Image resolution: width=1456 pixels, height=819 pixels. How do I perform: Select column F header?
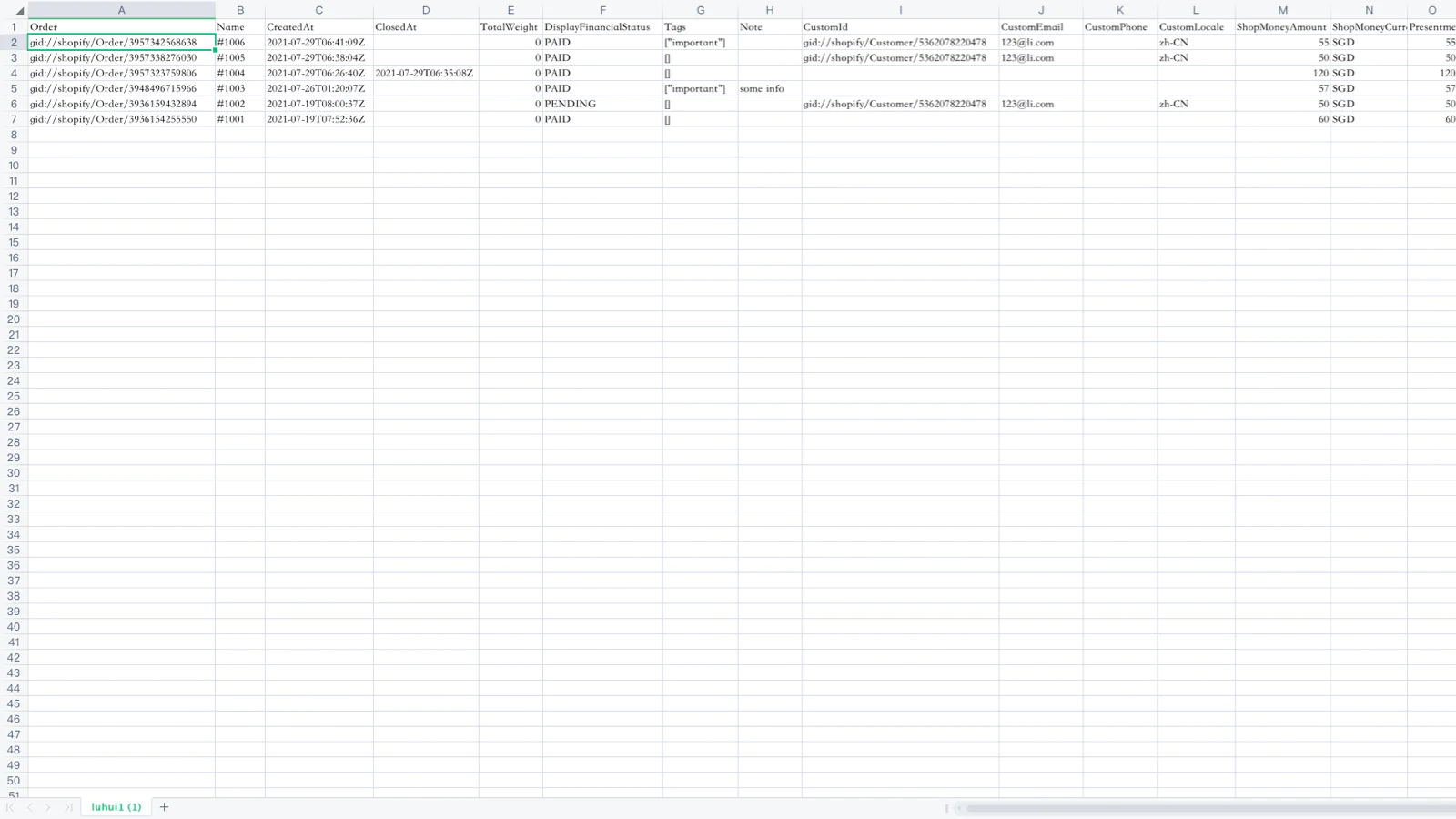pos(602,10)
